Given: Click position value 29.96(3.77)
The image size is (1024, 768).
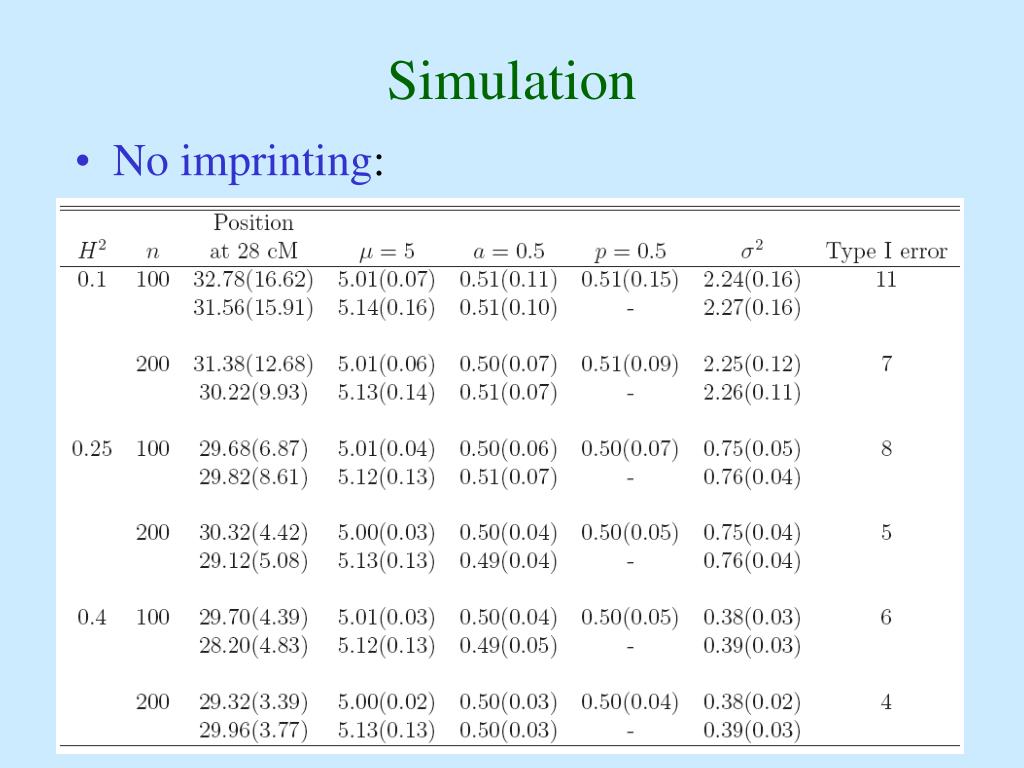Looking at the screenshot, I should click(253, 730).
